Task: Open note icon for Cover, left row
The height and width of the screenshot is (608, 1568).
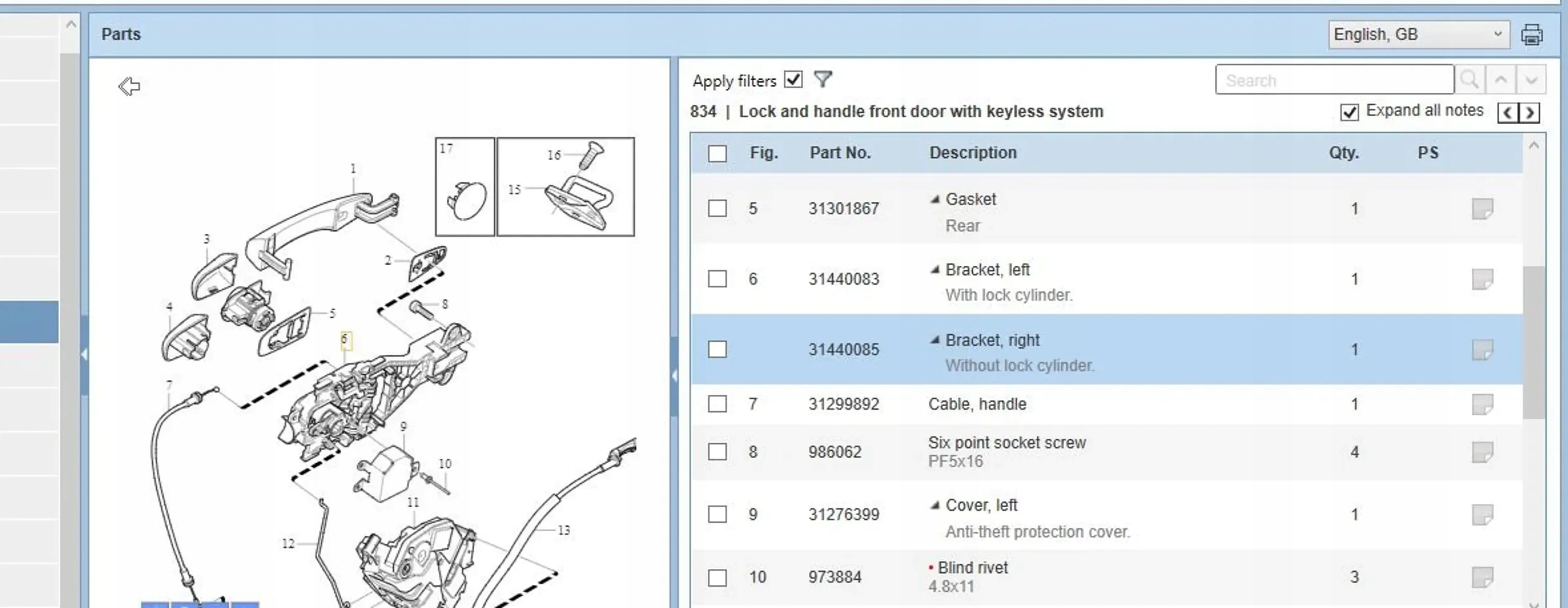Action: 1482,515
